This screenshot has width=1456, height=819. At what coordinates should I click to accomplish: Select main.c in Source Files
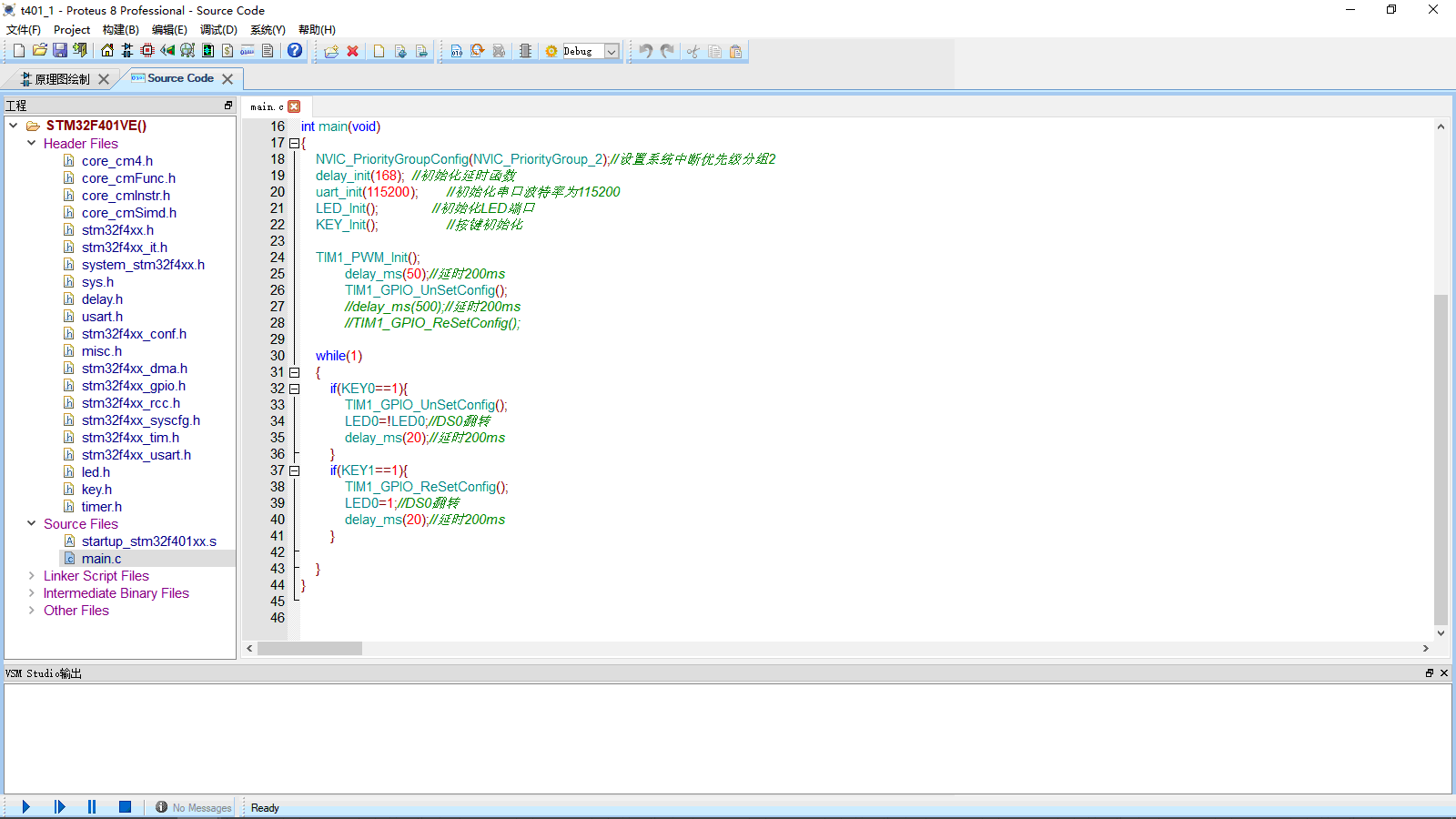click(101, 558)
